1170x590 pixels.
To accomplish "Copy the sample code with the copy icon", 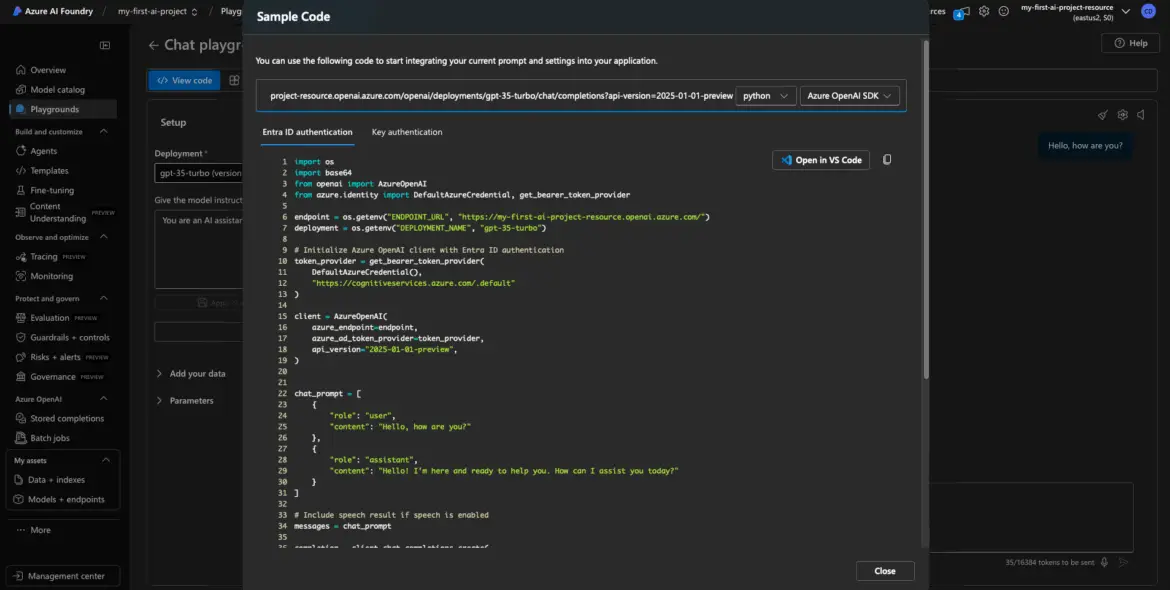I will (887, 160).
